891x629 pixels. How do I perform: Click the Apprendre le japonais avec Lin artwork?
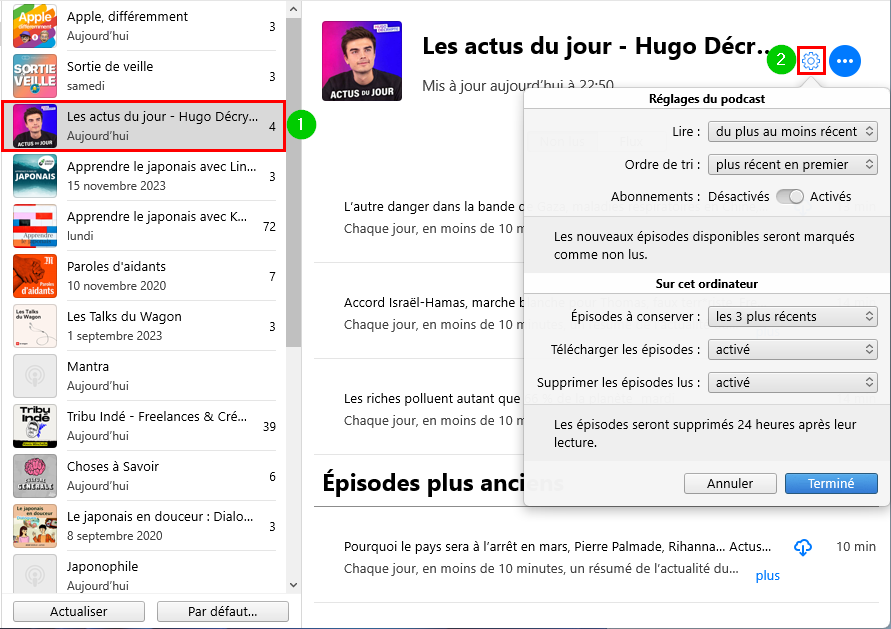35,176
